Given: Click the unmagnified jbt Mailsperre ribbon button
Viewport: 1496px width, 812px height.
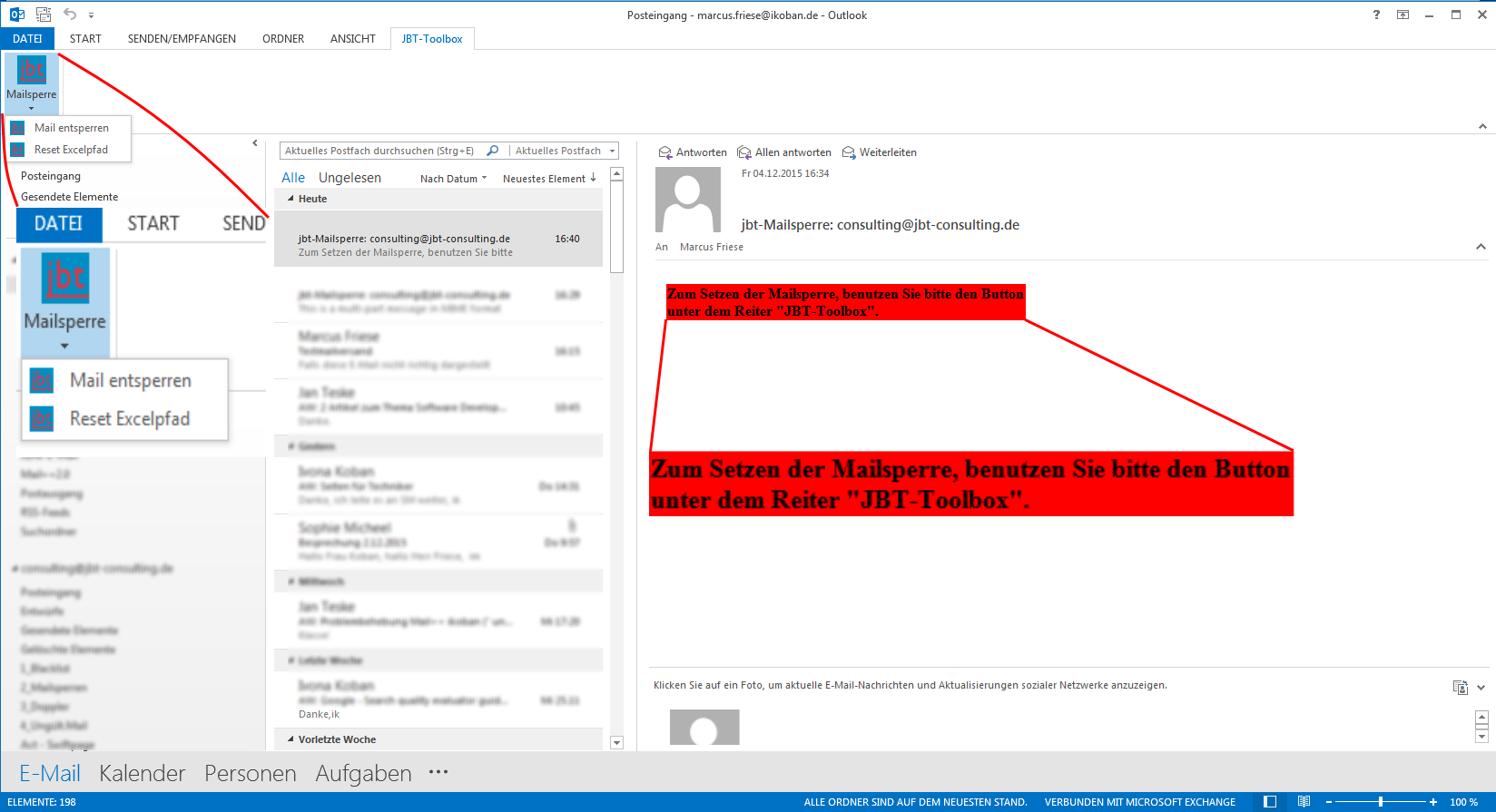Looking at the screenshot, I should (x=32, y=83).
